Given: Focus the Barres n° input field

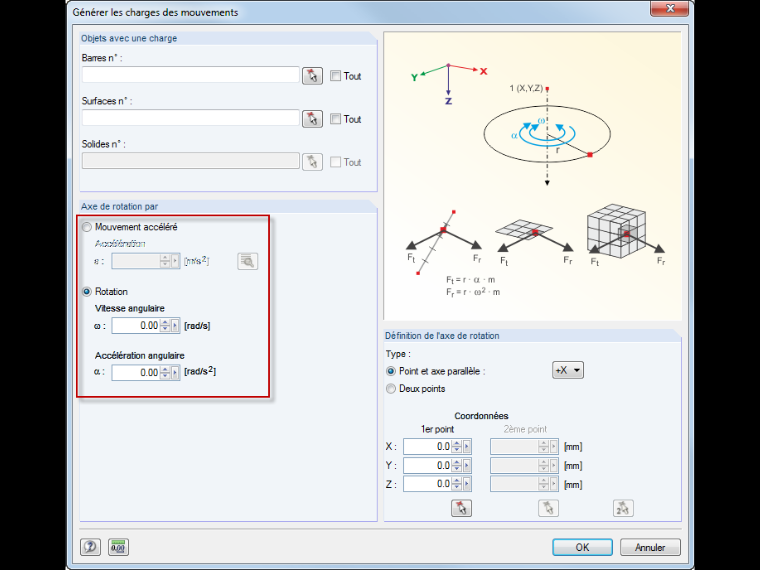Looking at the screenshot, I should [x=190, y=75].
